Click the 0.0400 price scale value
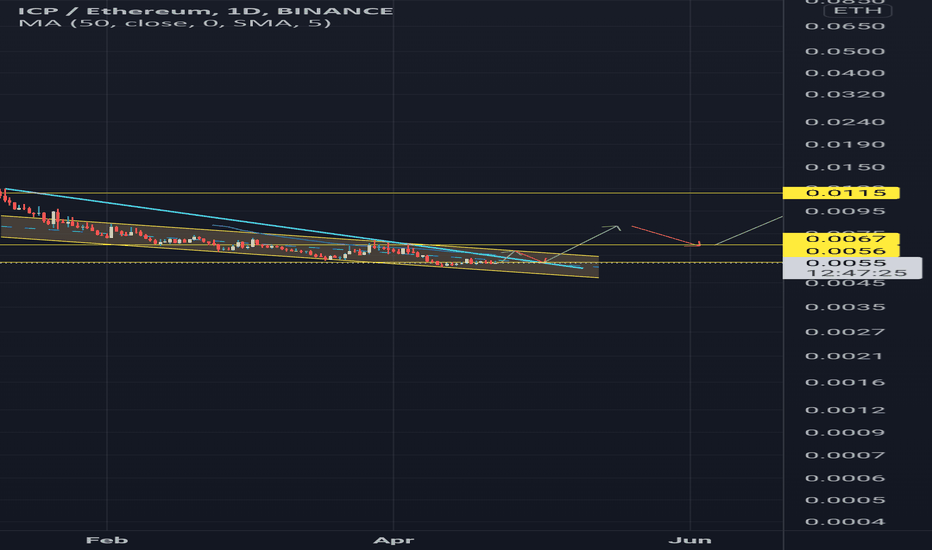Viewport: 932px width, 550px height. pos(845,73)
